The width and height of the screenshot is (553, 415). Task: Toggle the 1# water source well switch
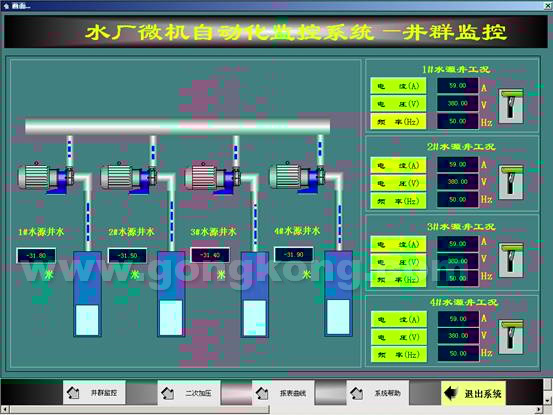pos(511,106)
